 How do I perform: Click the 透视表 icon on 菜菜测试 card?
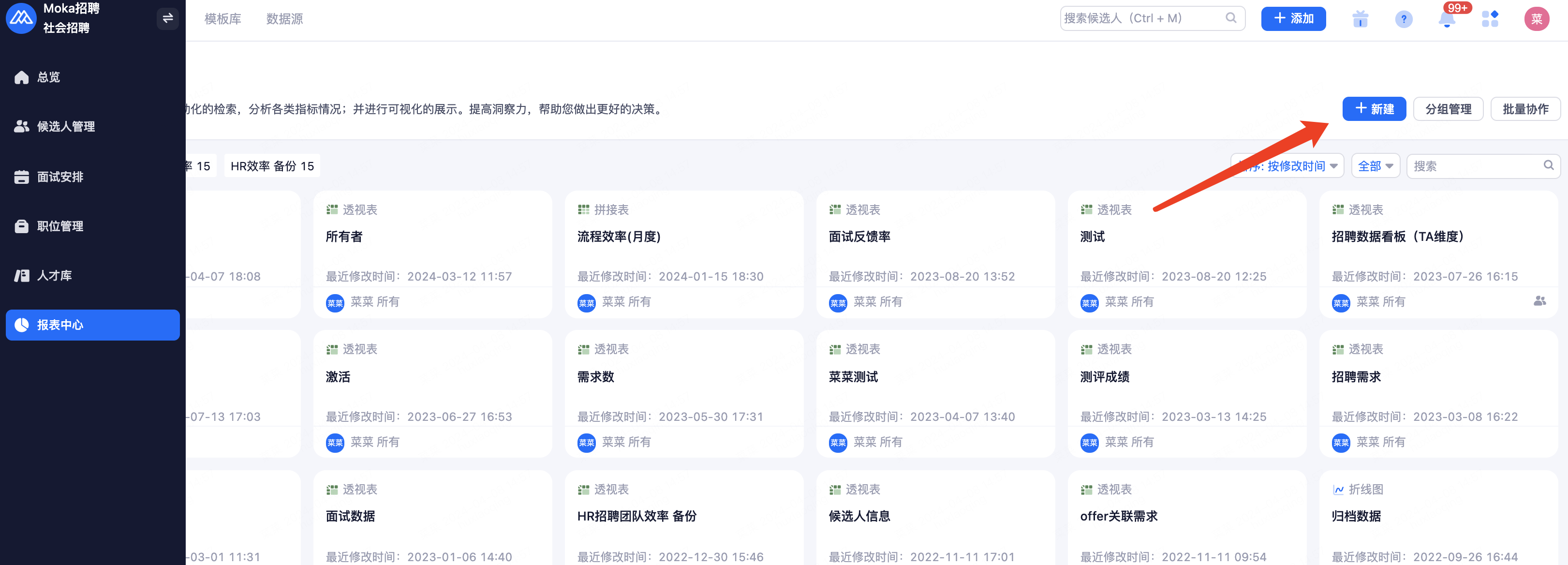click(x=834, y=349)
